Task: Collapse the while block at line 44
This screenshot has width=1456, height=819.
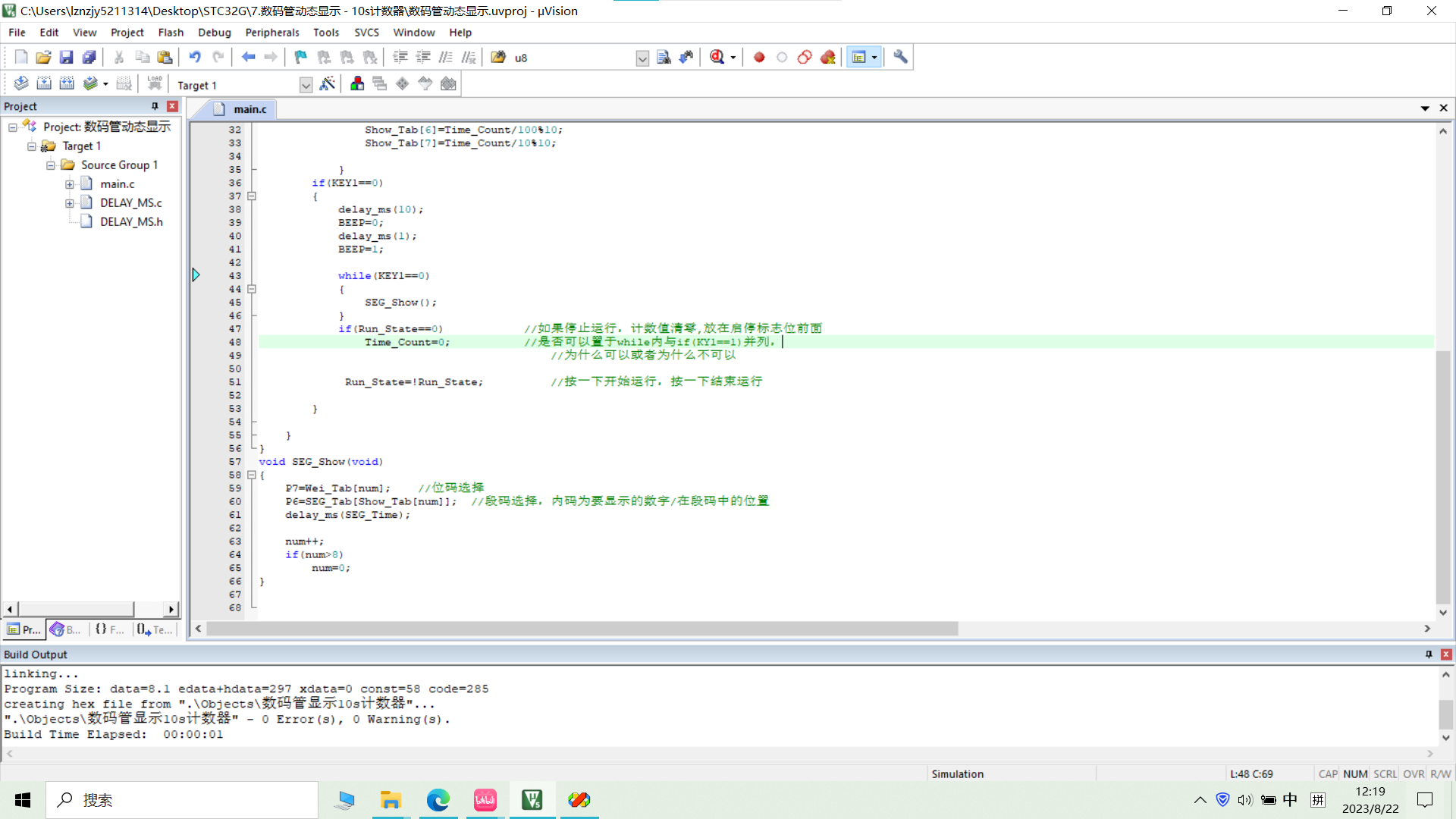Action: coord(252,289)
